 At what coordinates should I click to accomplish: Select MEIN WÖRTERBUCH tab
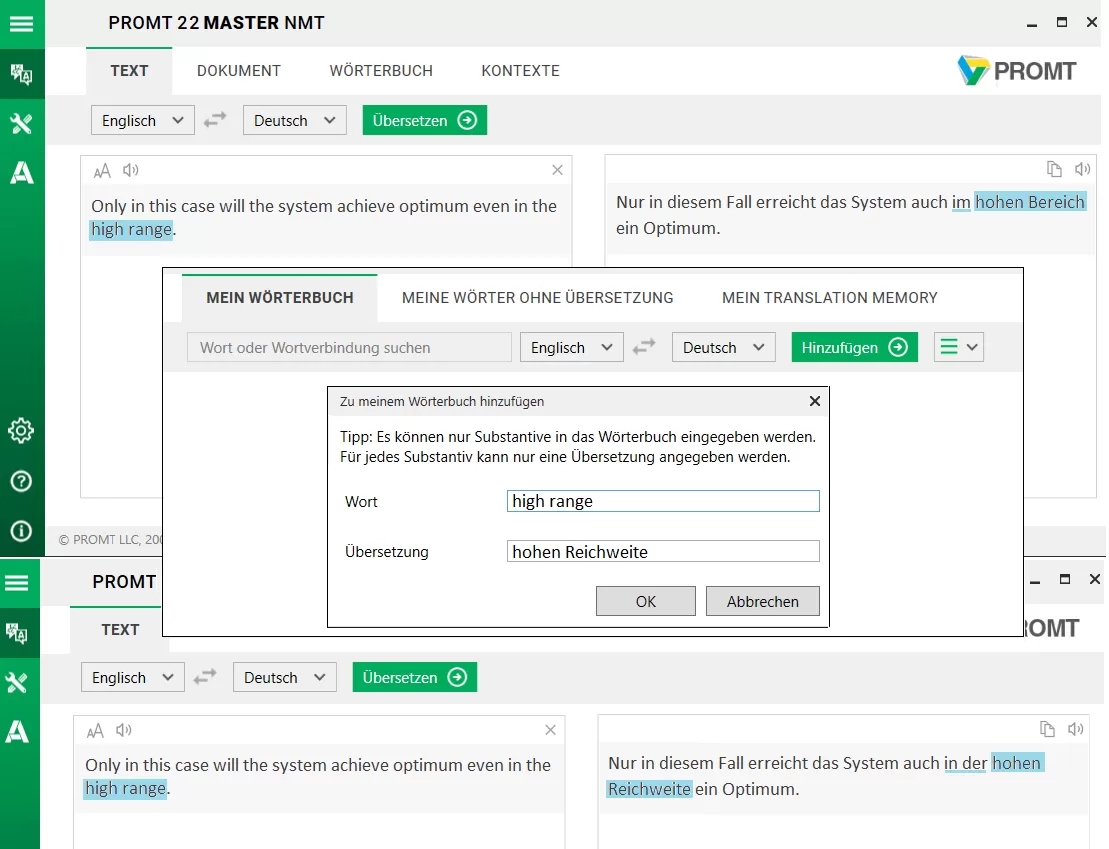[x=280, y=298]
